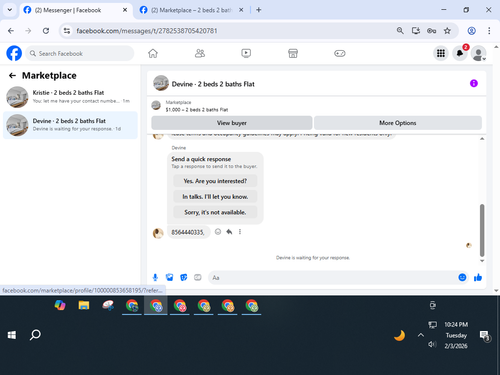
Task: Click the View buyer button
Action: [232, 123]
